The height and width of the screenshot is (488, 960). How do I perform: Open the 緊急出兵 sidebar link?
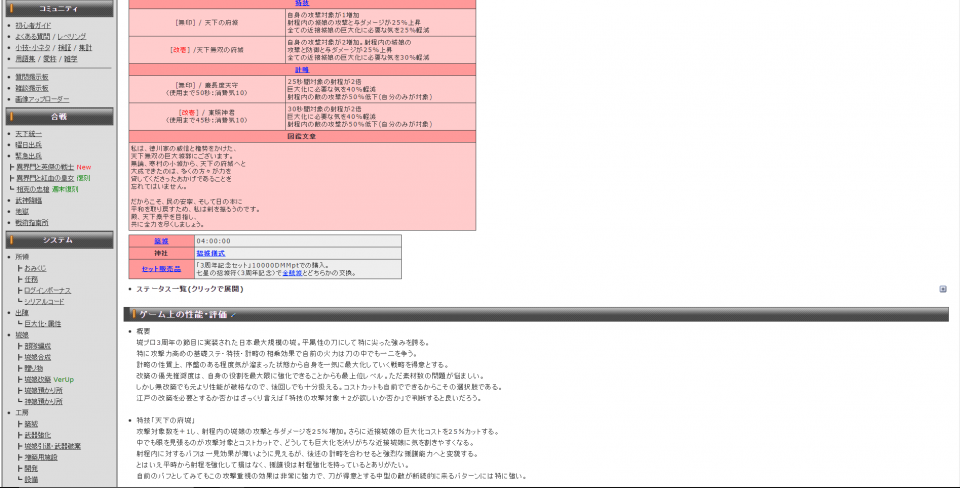29,155
